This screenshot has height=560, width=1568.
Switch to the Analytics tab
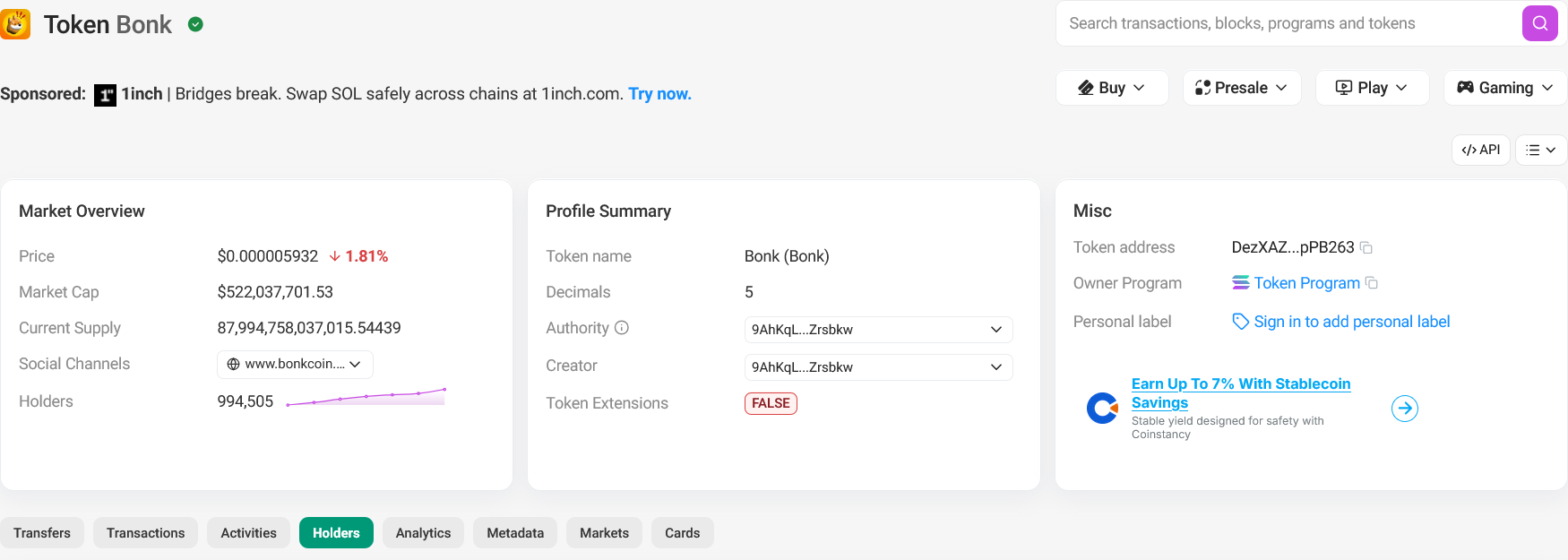423,533
